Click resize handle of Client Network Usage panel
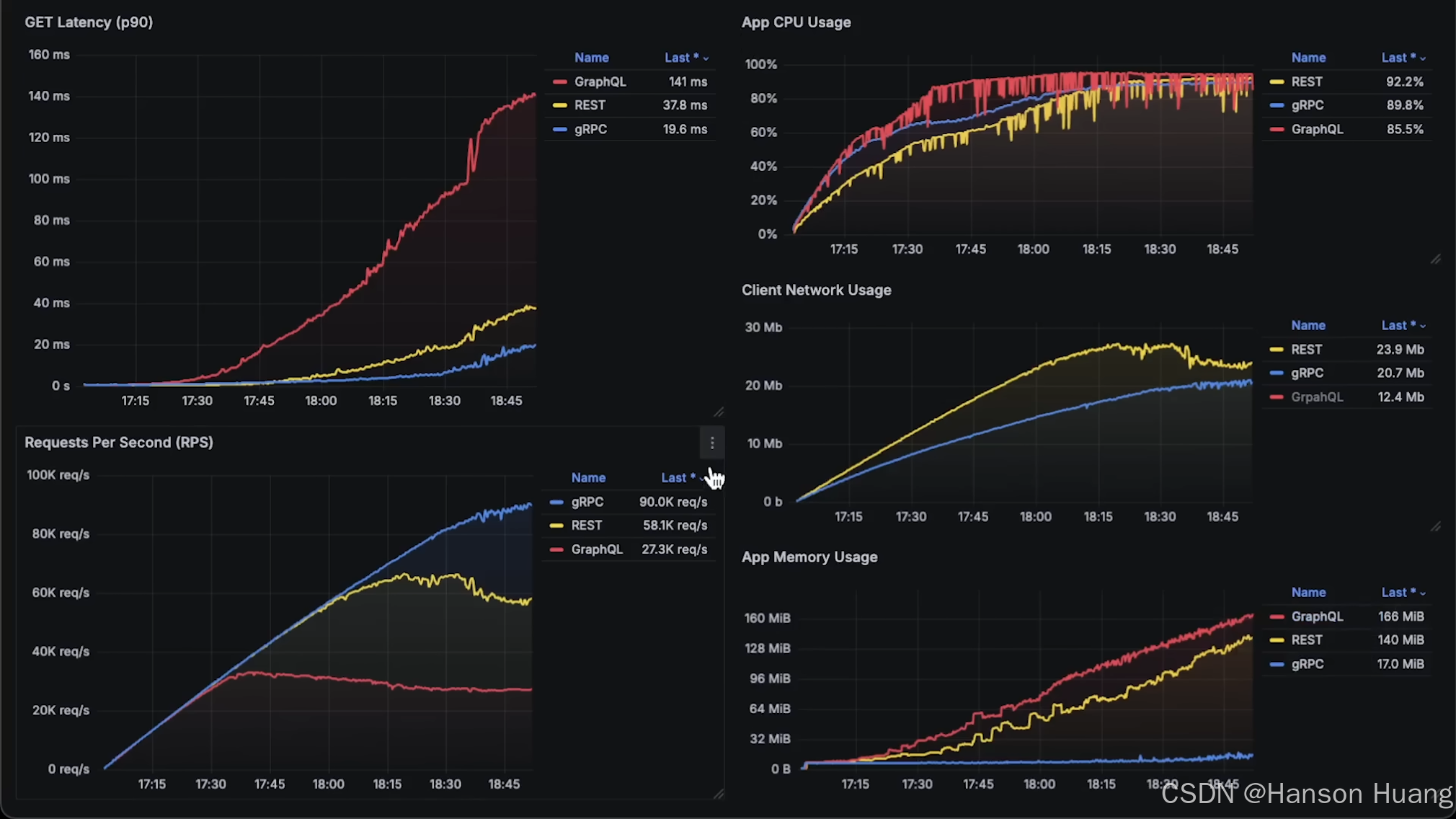 [1436, 526]
